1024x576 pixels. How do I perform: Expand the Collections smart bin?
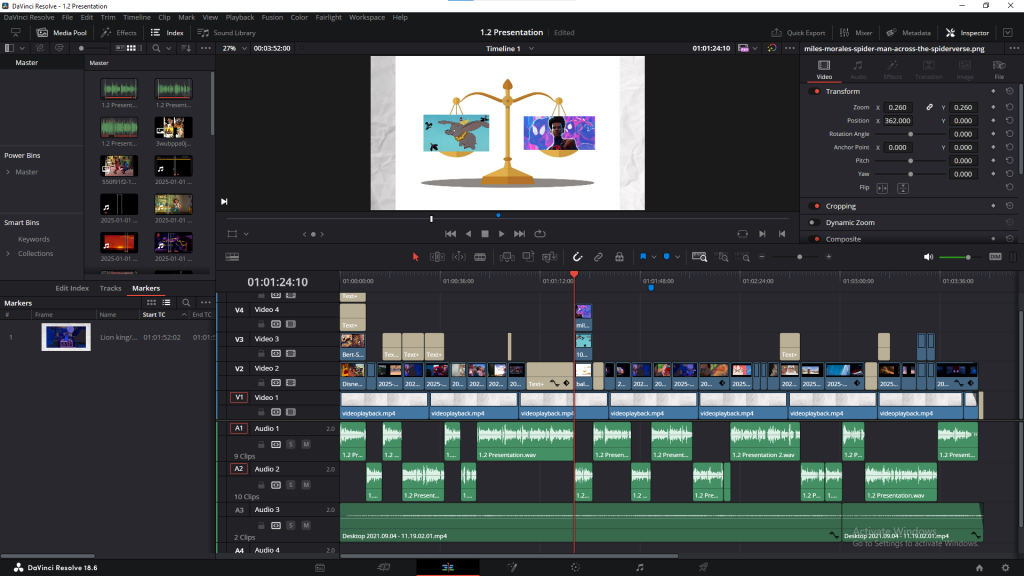(8, 253)
